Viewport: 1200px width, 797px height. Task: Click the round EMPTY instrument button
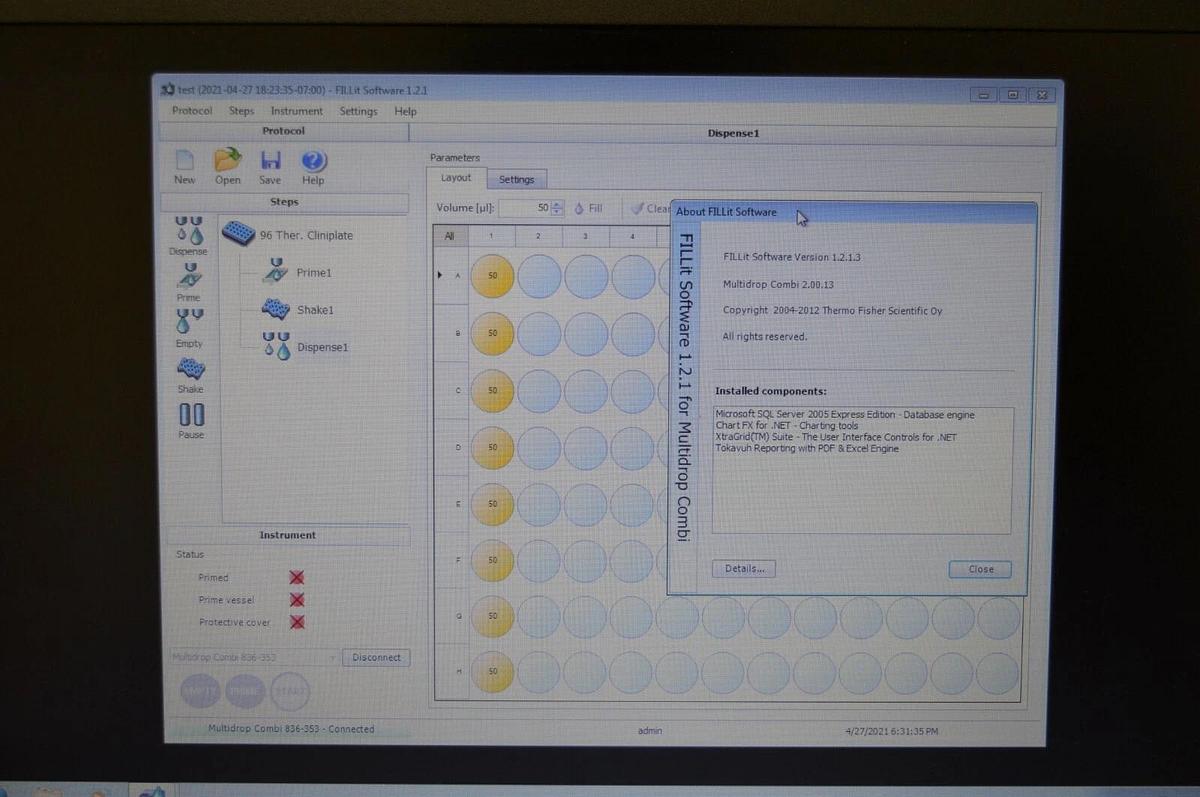pos(199,691)
